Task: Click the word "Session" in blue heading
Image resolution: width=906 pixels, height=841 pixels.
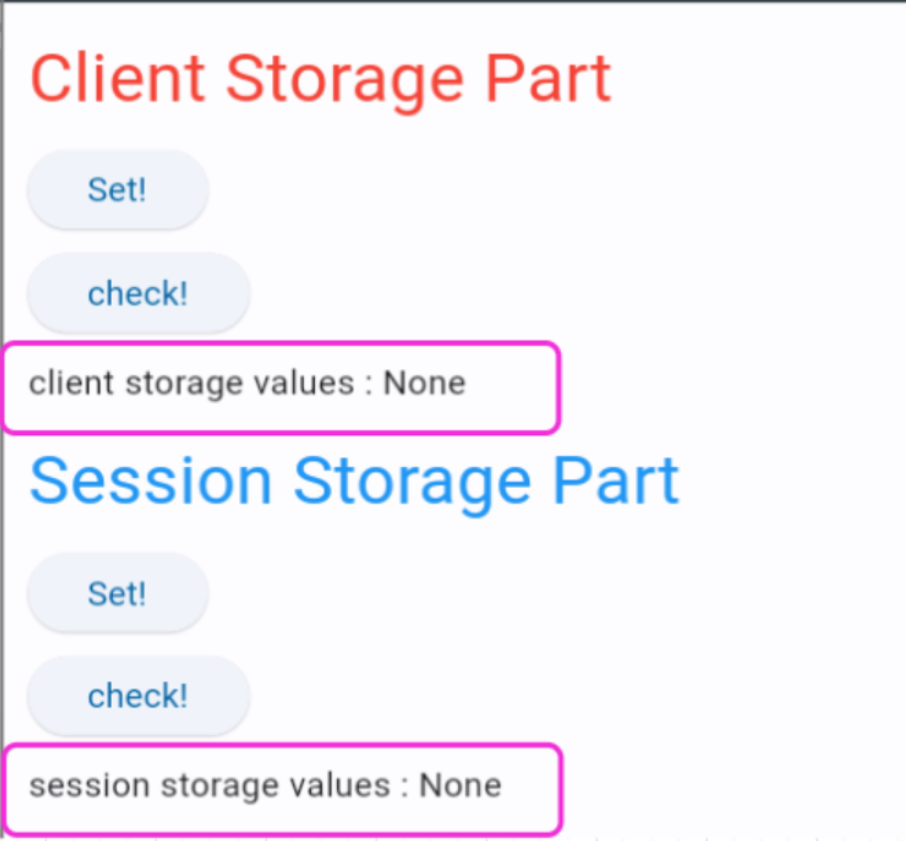Action: pyautogui.click(x=151, y=481)
